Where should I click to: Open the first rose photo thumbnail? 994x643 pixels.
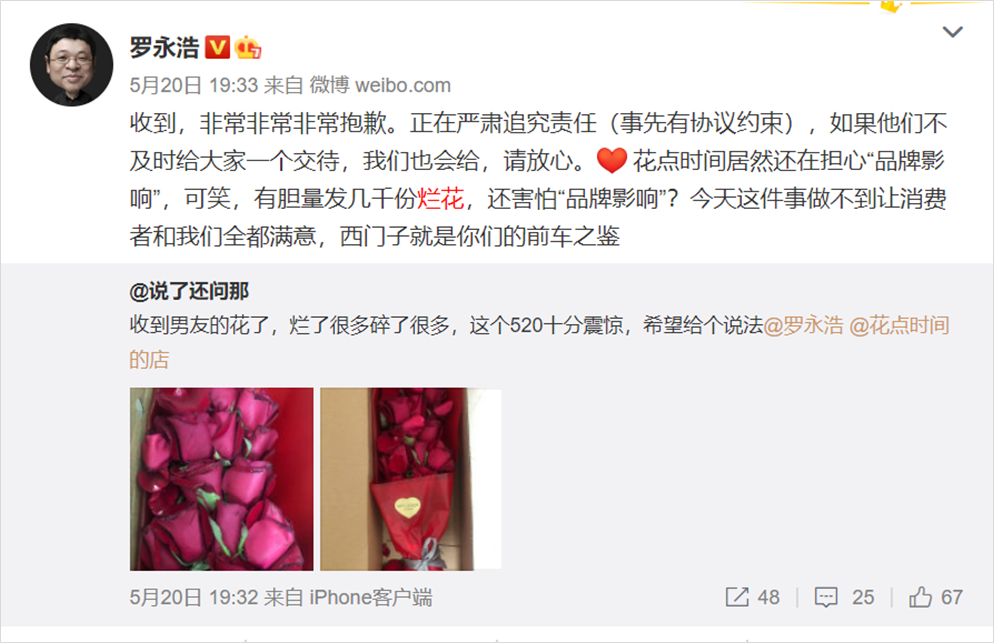point(221,479)
